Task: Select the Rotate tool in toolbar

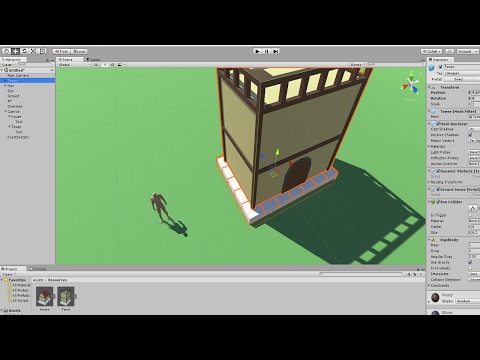Action: (24, 51)
